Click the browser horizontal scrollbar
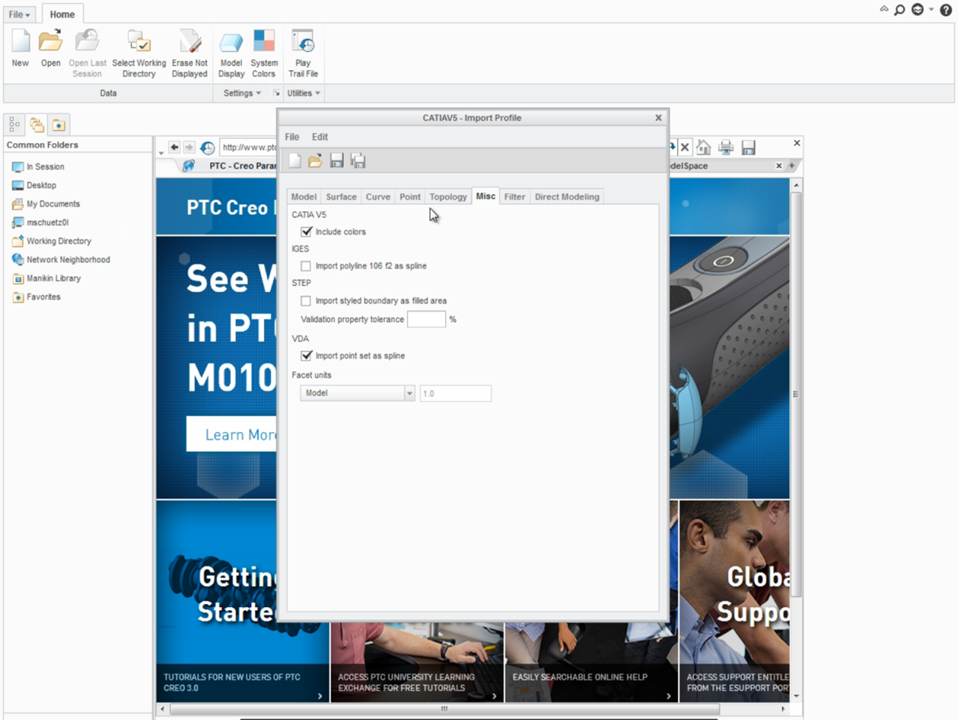Image resolution: width=958 pixels, height=720 pixels. [x=444, y=709]
